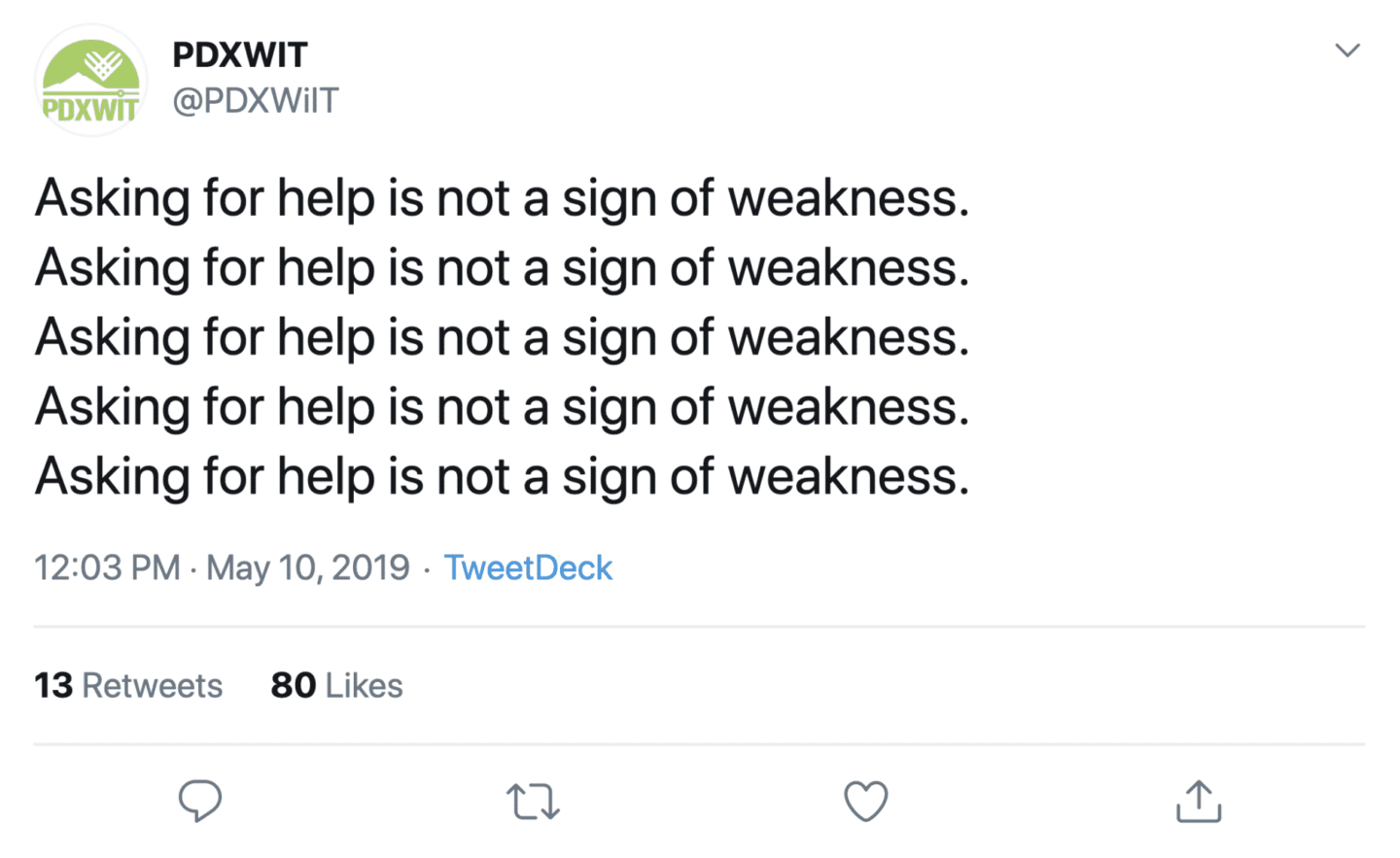The width and height of the screenshot is (1400, 858).
Task: Expand the tweet options chevron
Action: (1347, 51)
